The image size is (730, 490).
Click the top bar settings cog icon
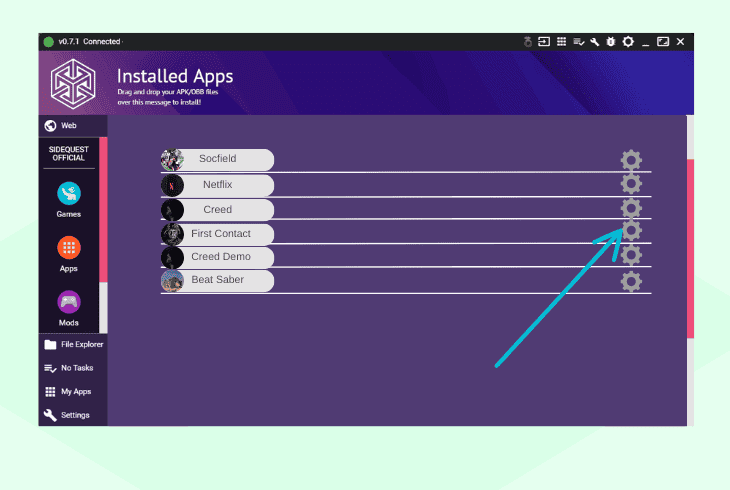click(x=628, y=41)
